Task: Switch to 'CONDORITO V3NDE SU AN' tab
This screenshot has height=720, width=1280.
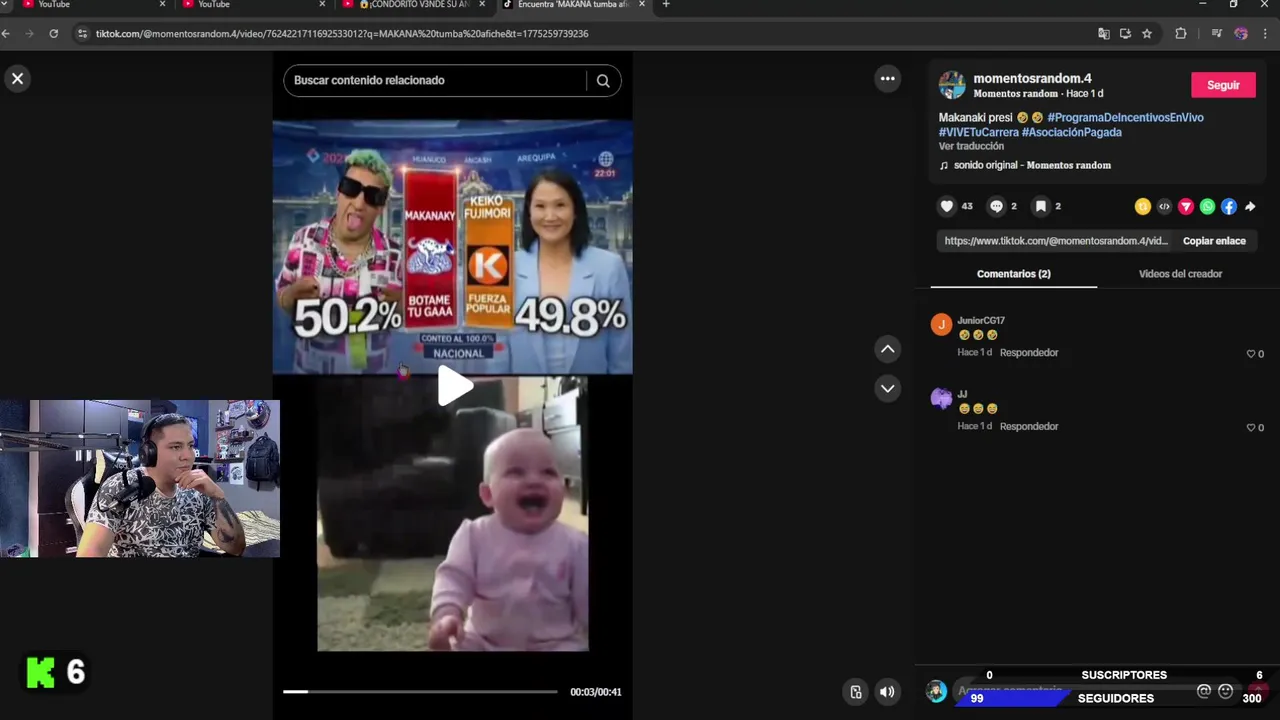Action: tap(413, 5)
